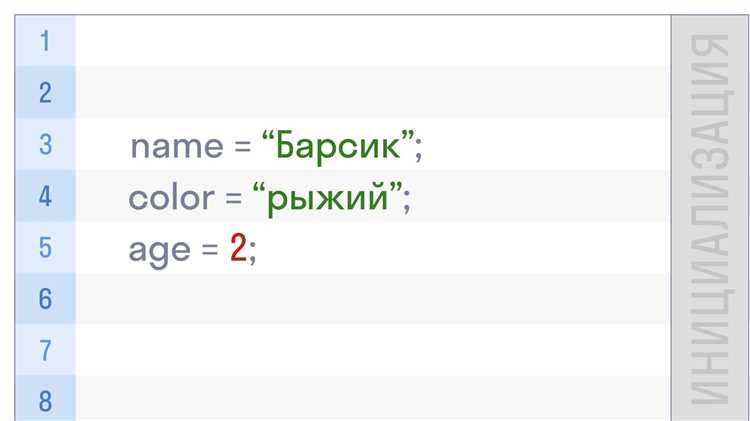Click the string value "рыжий"
750x421 pixels.
click(x=328, y=198)
